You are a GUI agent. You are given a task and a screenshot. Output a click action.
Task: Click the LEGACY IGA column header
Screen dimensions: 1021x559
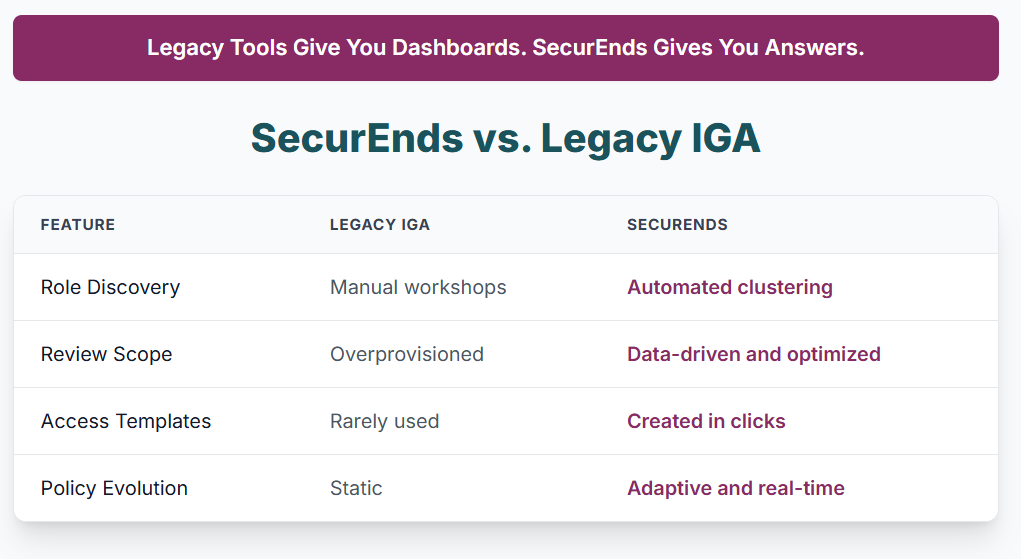380,225
